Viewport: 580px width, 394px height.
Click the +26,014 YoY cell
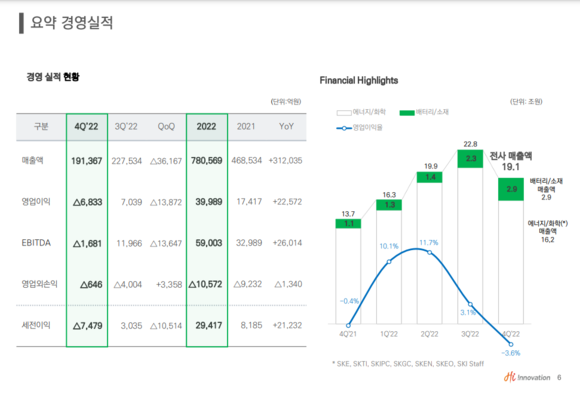(x=287, y=243)
